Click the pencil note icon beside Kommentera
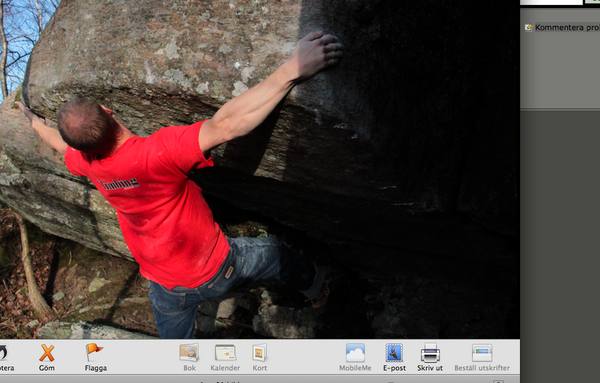This screenshot has width=600, height=383. tap(528, 27)
